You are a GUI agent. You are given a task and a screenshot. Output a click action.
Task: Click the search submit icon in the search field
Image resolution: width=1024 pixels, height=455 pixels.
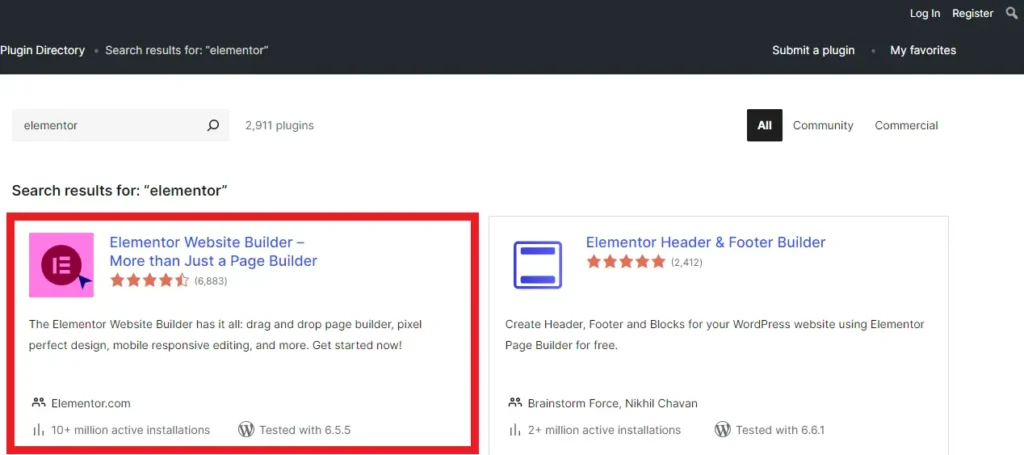click(212, 126)
